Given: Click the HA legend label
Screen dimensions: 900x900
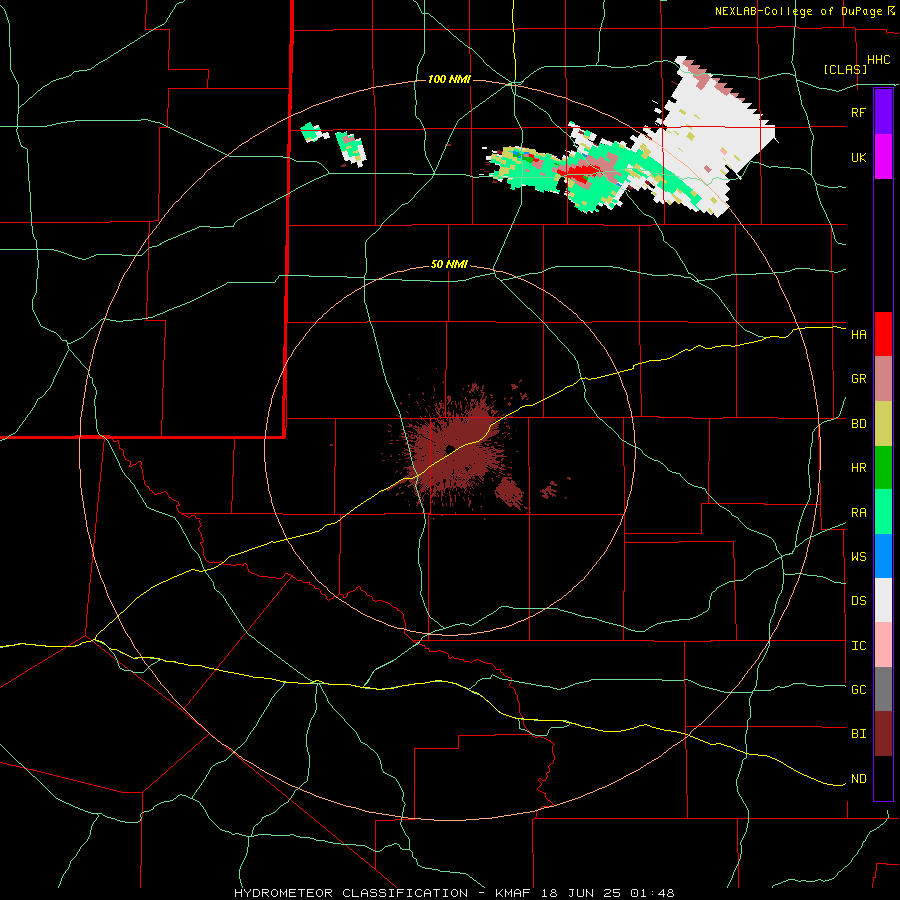Looking at the screenshot, I should [858, 334].
